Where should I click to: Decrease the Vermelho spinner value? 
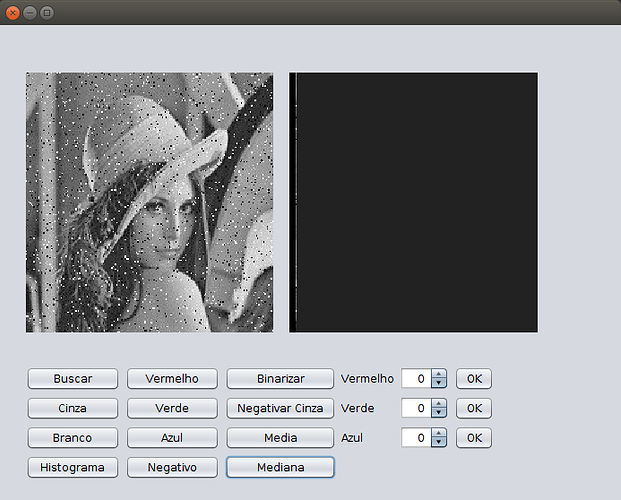[x=439, y=384]
